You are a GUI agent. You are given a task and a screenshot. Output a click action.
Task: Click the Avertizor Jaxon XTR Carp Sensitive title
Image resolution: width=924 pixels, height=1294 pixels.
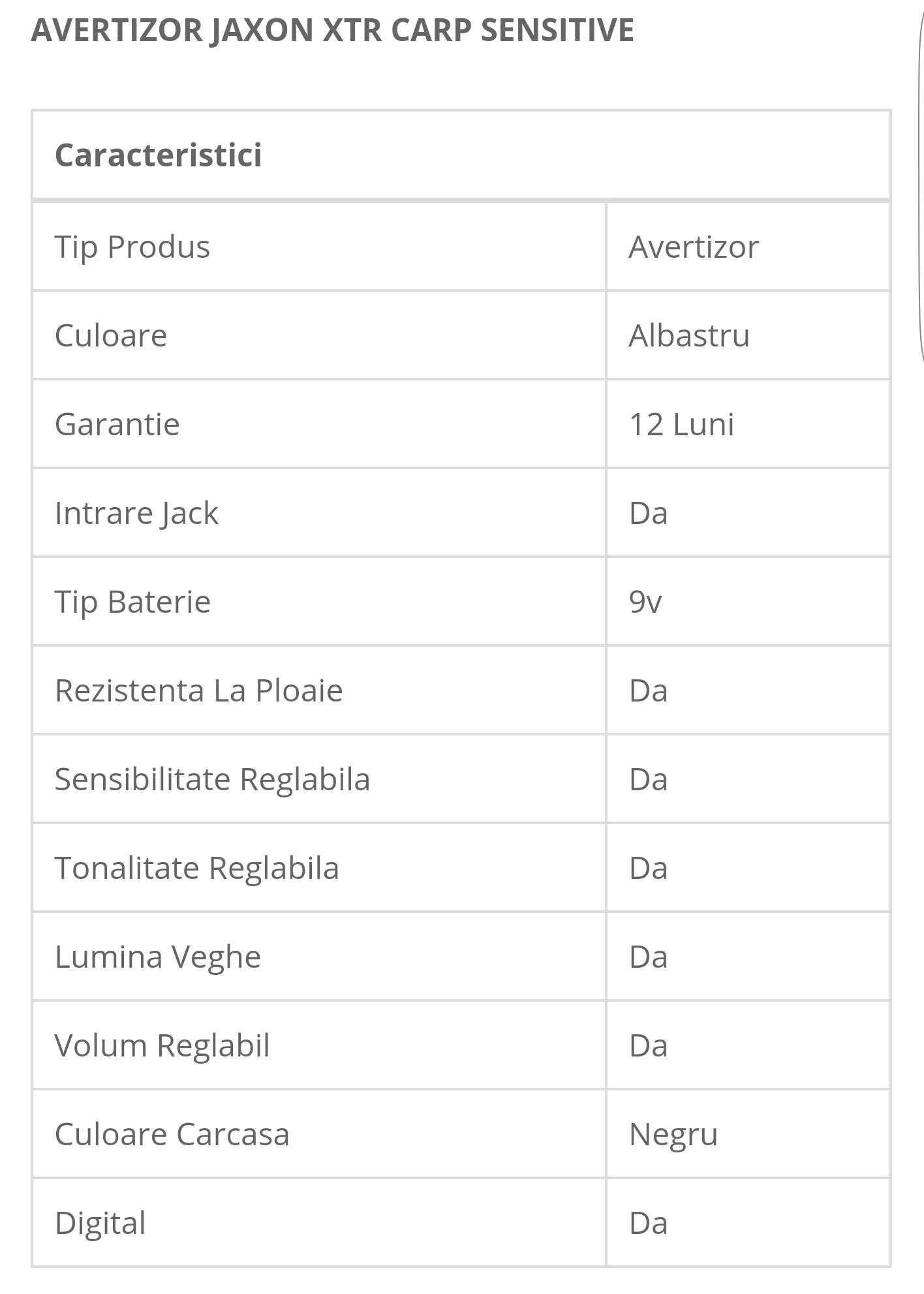(x=332, y=30)
